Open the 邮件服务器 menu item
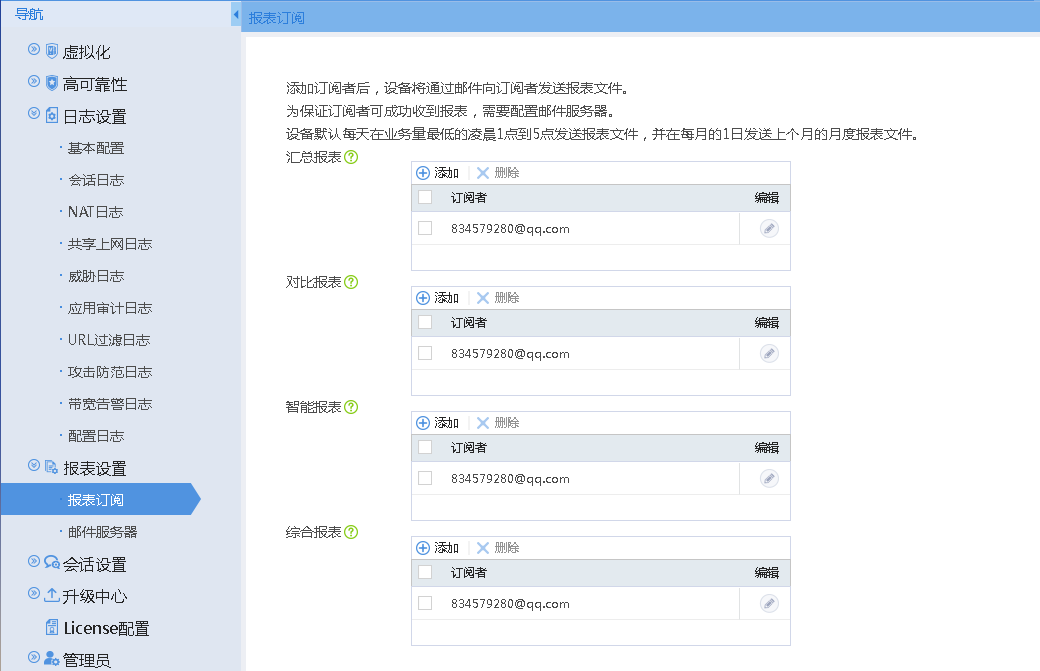The width and height of the screenshot is (1040, 671). click(102, 532)
